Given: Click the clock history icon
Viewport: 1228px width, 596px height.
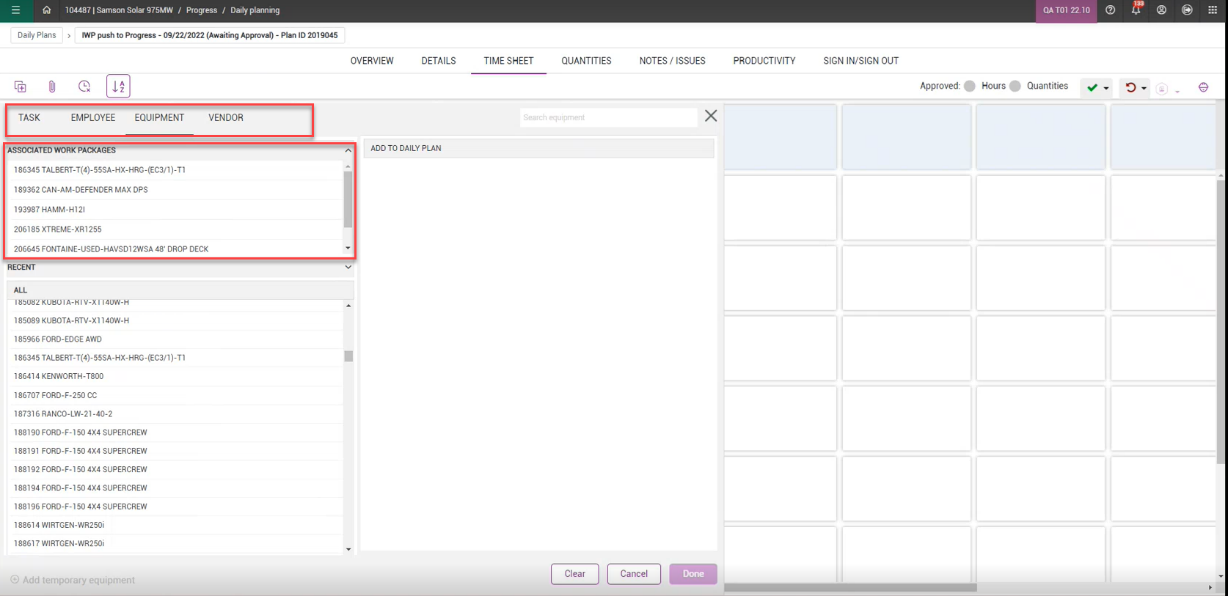Looking at the screenshot, I should [84, 87].
